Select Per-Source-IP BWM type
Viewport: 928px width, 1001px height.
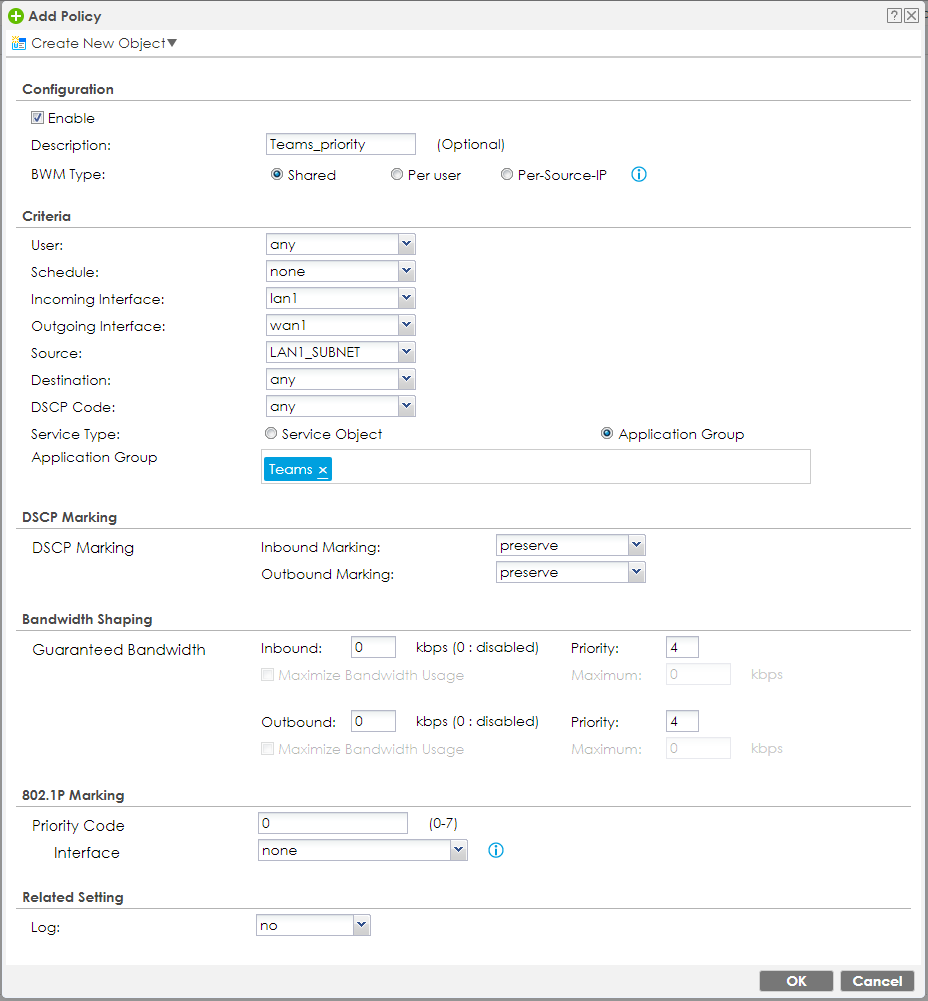point(507,174)
